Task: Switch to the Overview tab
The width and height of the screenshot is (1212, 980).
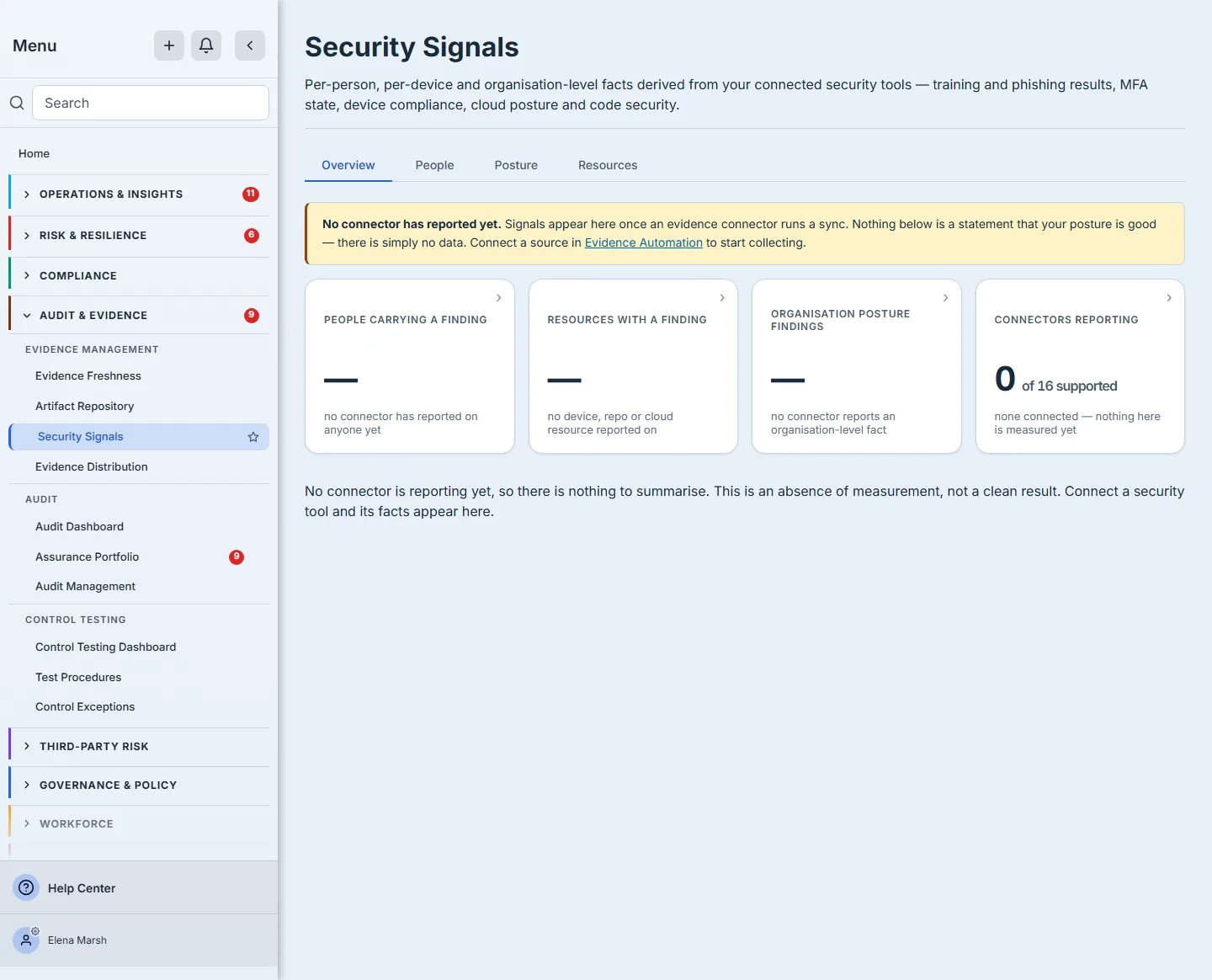Action: (x=348, y=165)
